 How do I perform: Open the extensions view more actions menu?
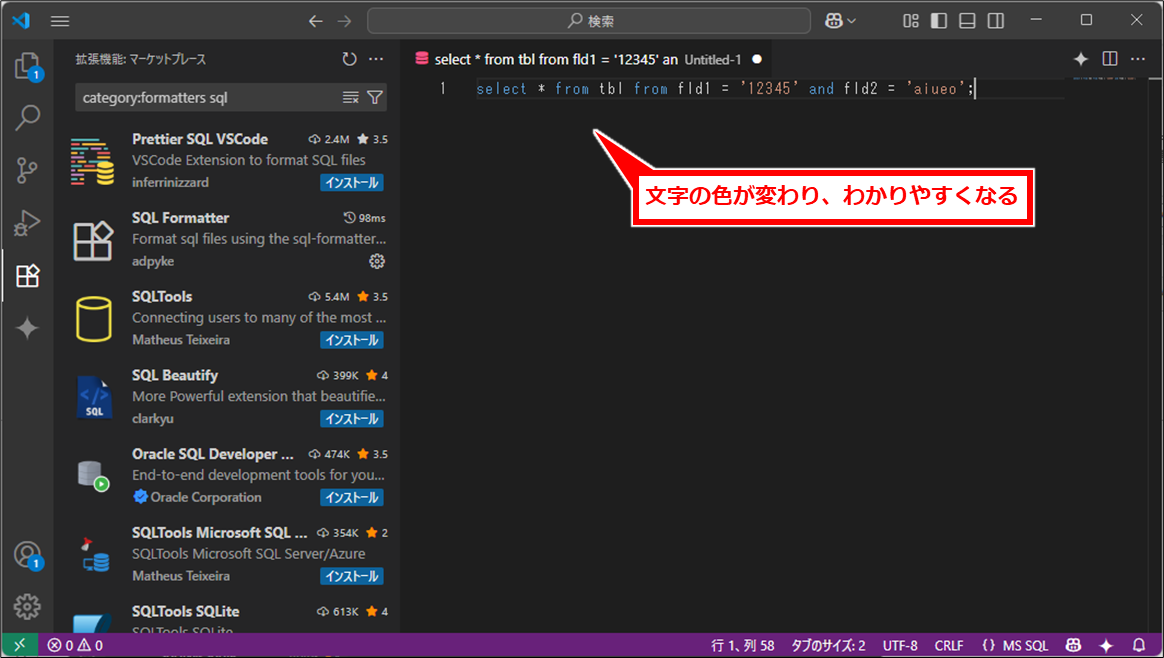point(376,59)
